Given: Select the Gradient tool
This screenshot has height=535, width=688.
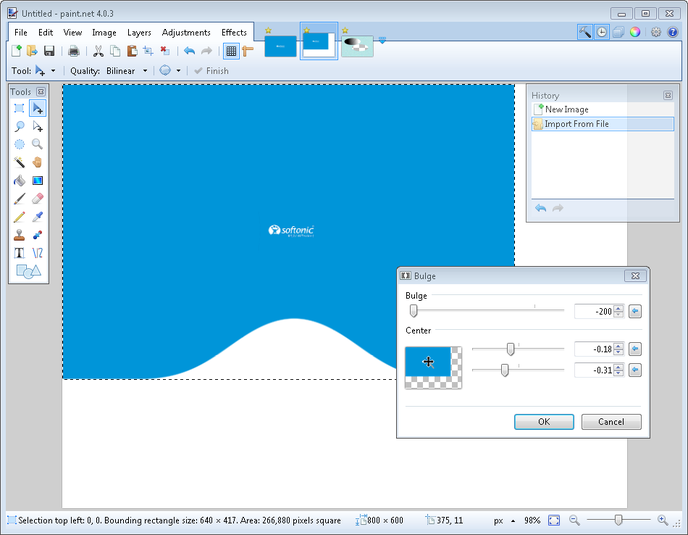Looking at the screenshot, I should click(x=37, y=180).
